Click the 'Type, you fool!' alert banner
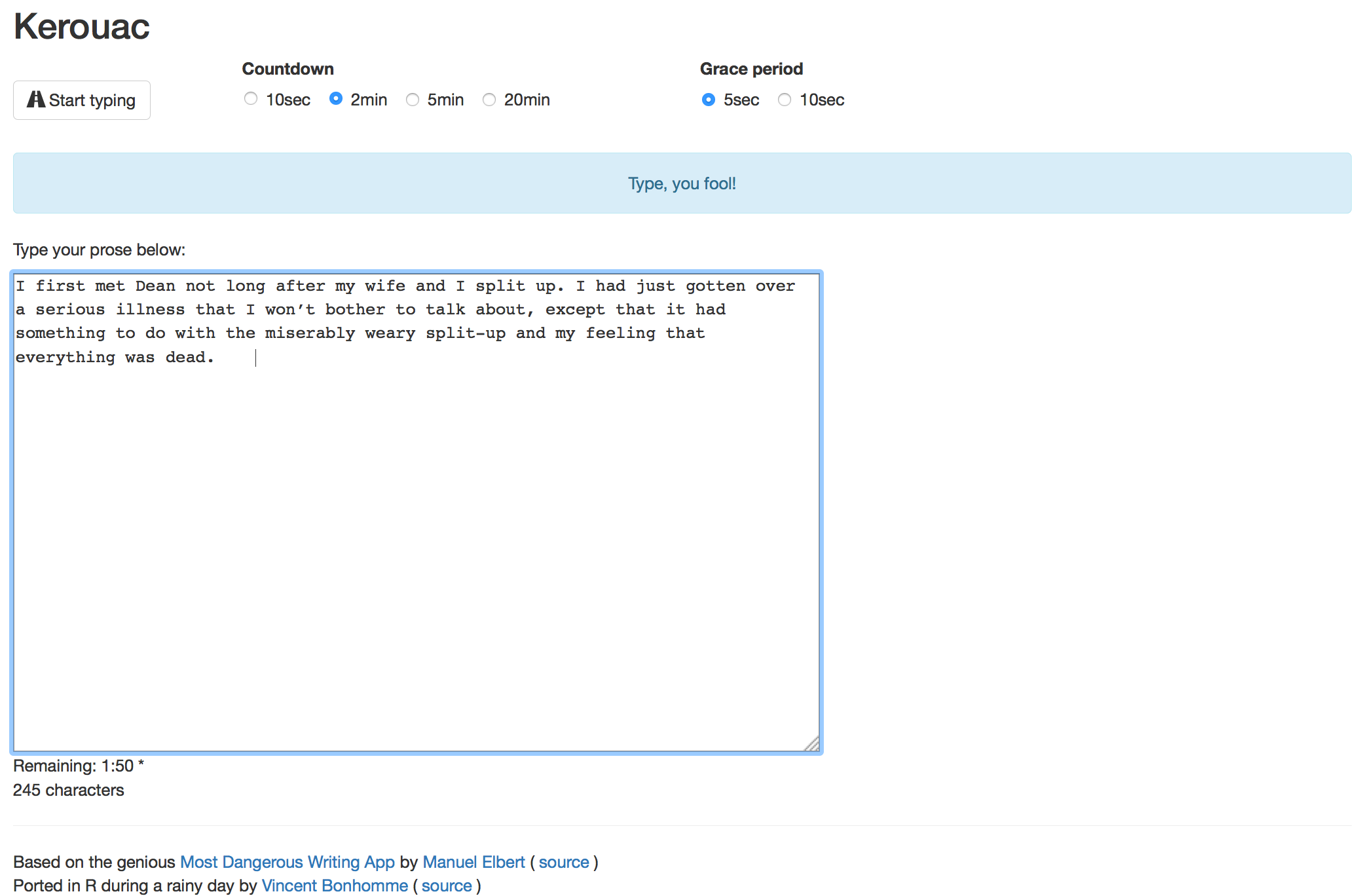 point(682,183)
